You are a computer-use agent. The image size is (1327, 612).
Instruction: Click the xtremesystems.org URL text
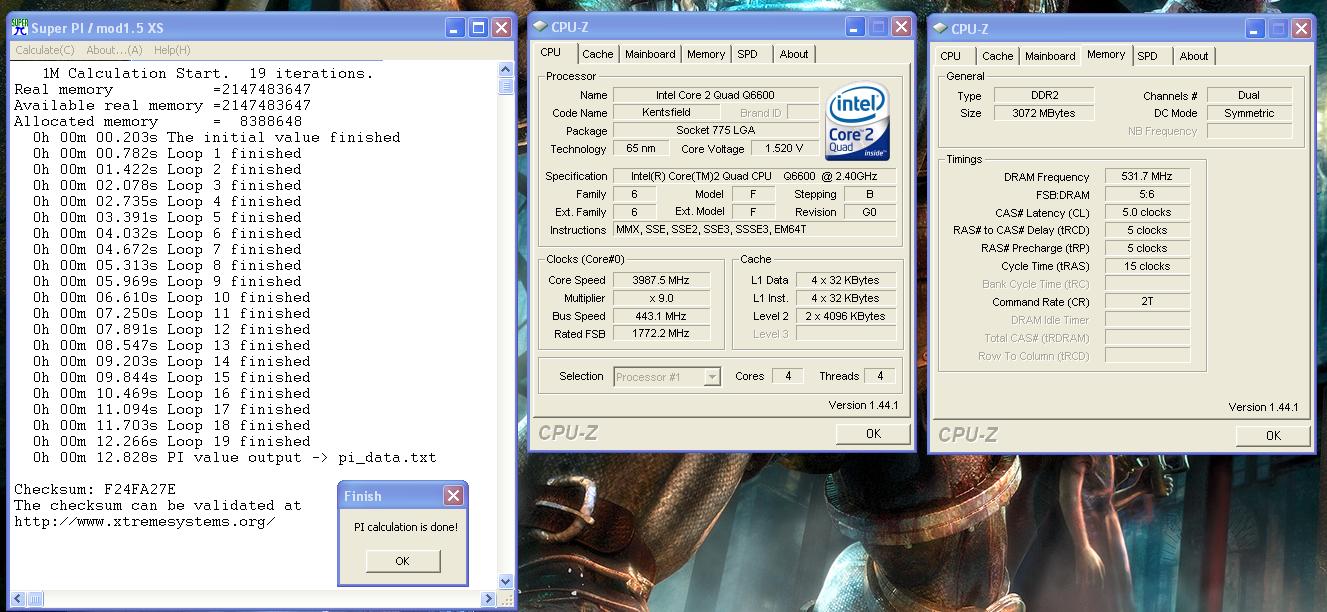pyautogui.click(x=144, y=521)
